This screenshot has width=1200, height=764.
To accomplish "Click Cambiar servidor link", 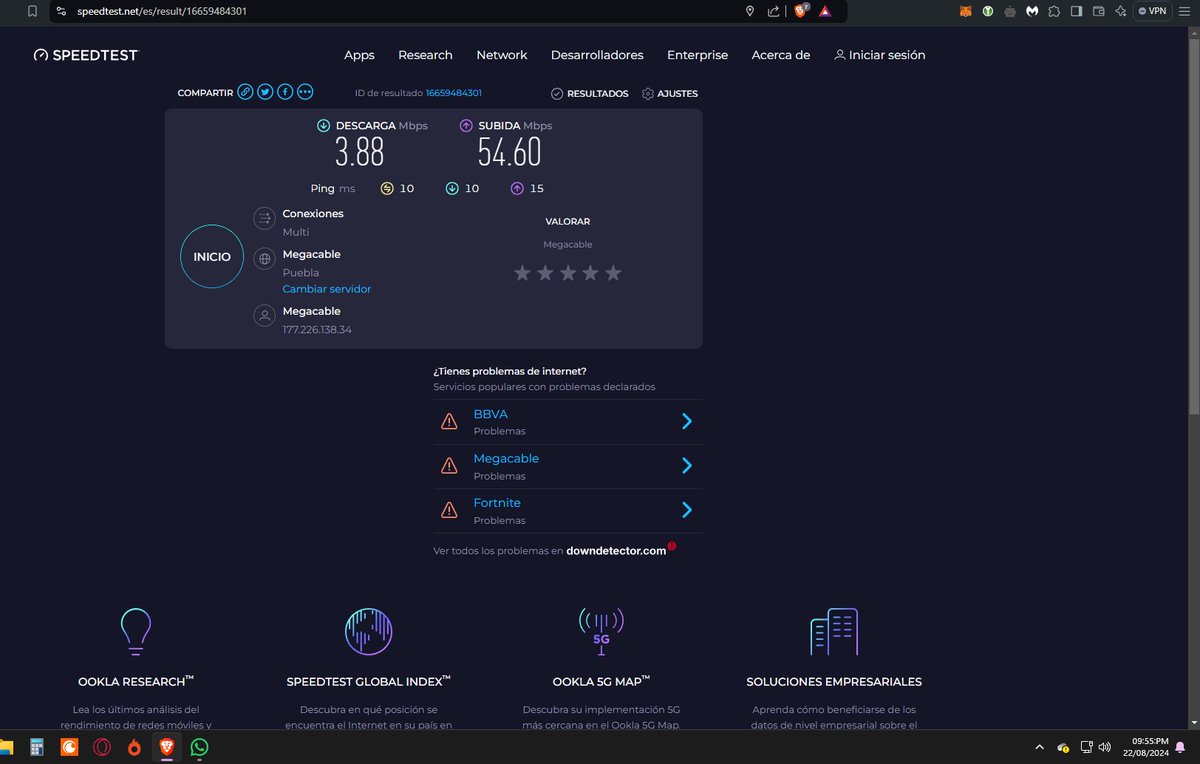I will 327,289.
